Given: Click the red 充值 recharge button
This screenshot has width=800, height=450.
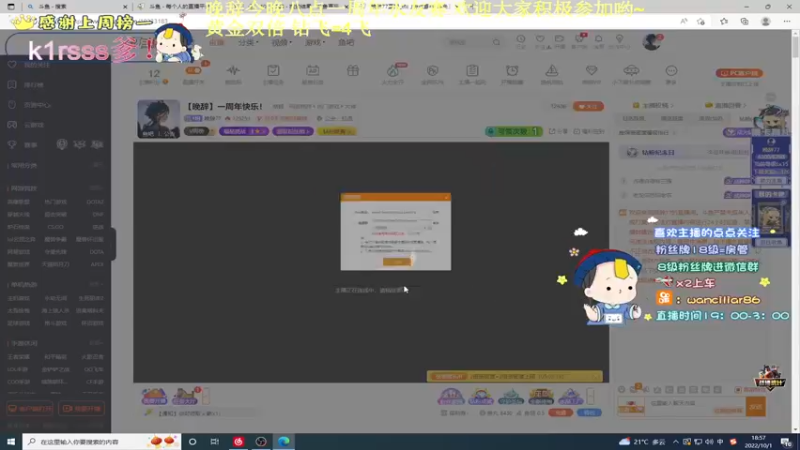Looking at the screenshot, I should [x=560, y=412].
